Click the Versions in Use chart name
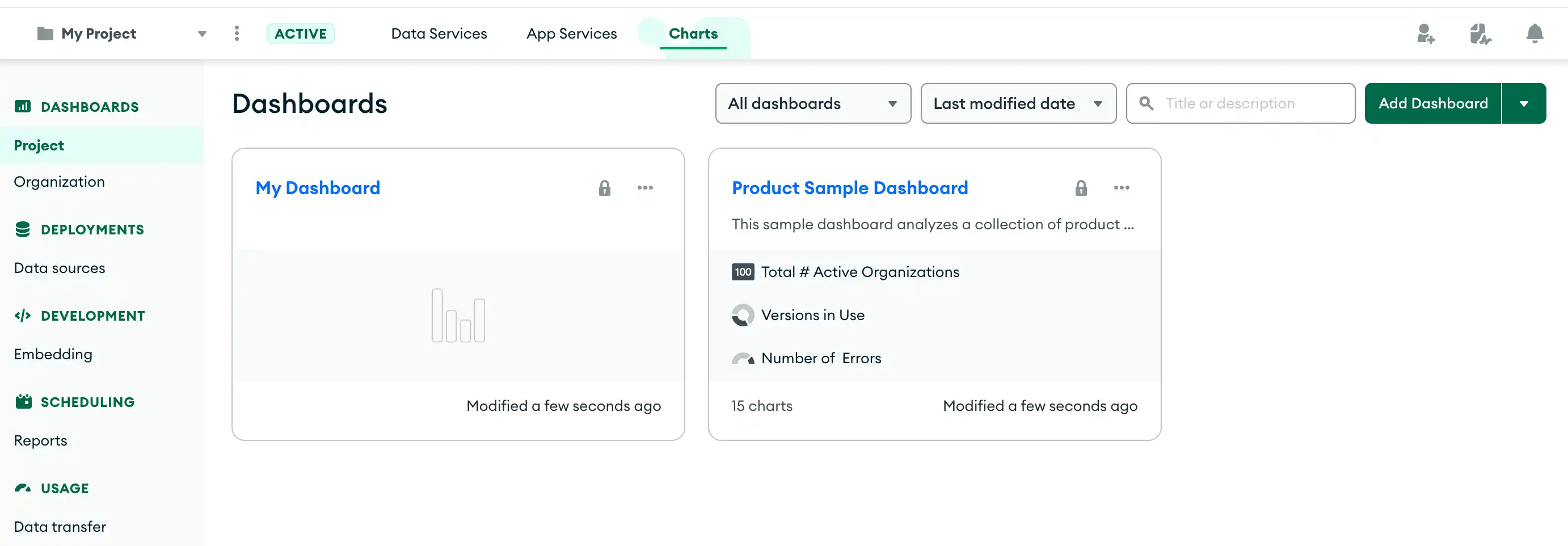 tap(812, 316)
